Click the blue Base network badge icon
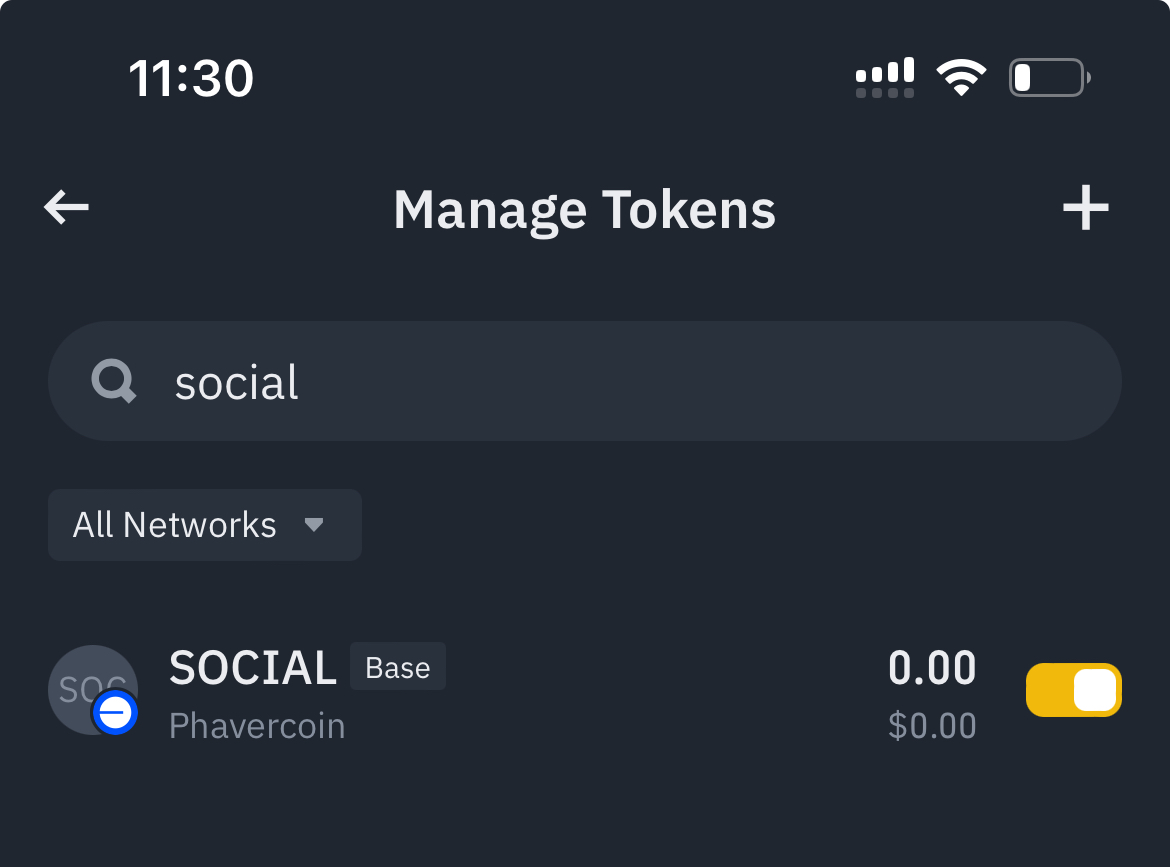Image resolution: width=1170 pixels, height=867 pixels. pos(115,713)
